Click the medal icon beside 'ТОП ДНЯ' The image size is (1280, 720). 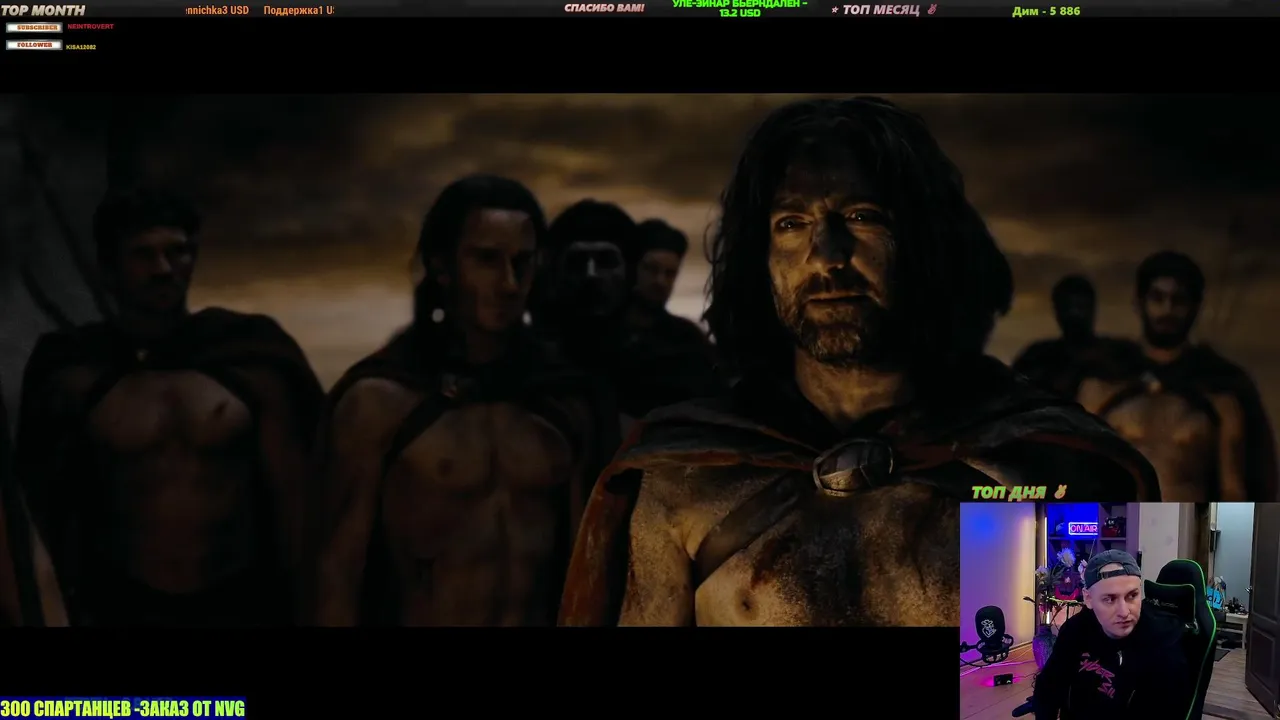[x=1060, y=492]
